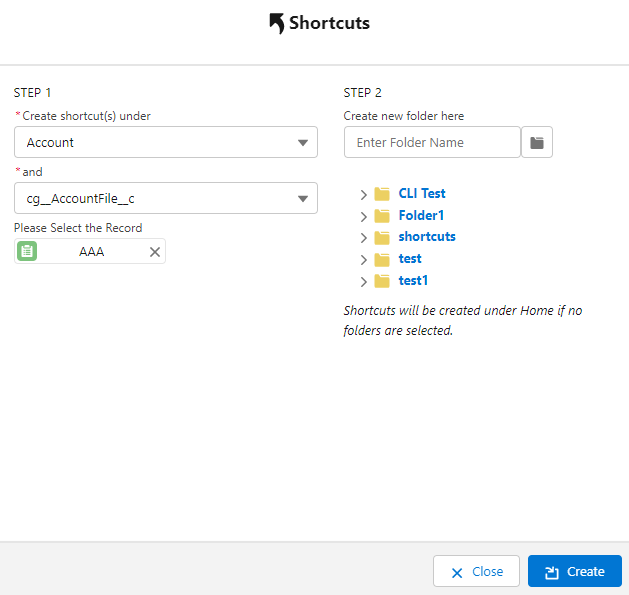
Task: Click the shortcuts folder icon
Action: pyautogui.click(x=382, y=237)
